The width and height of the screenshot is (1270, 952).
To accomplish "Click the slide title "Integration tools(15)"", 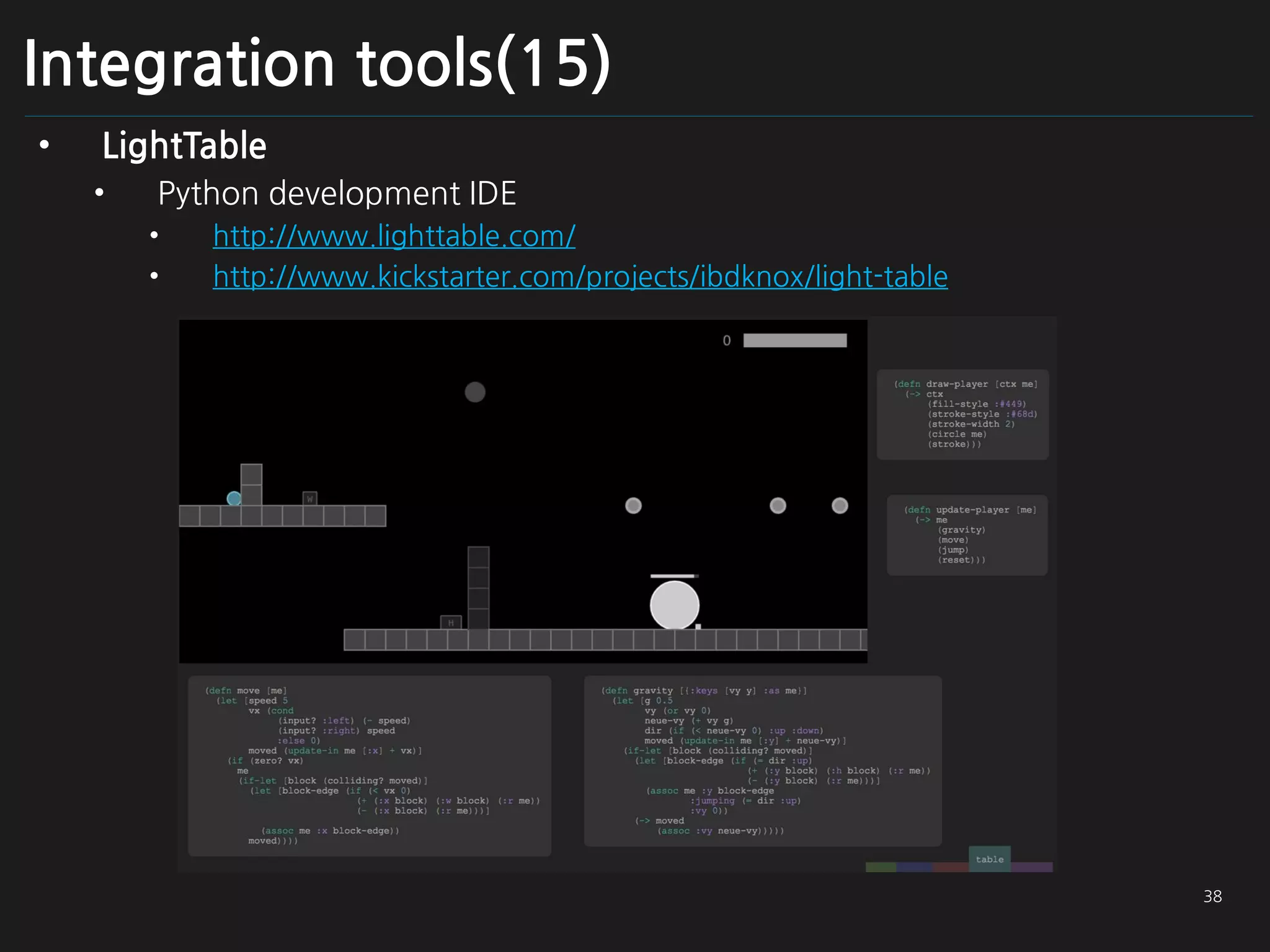I will tap(317, 63).
